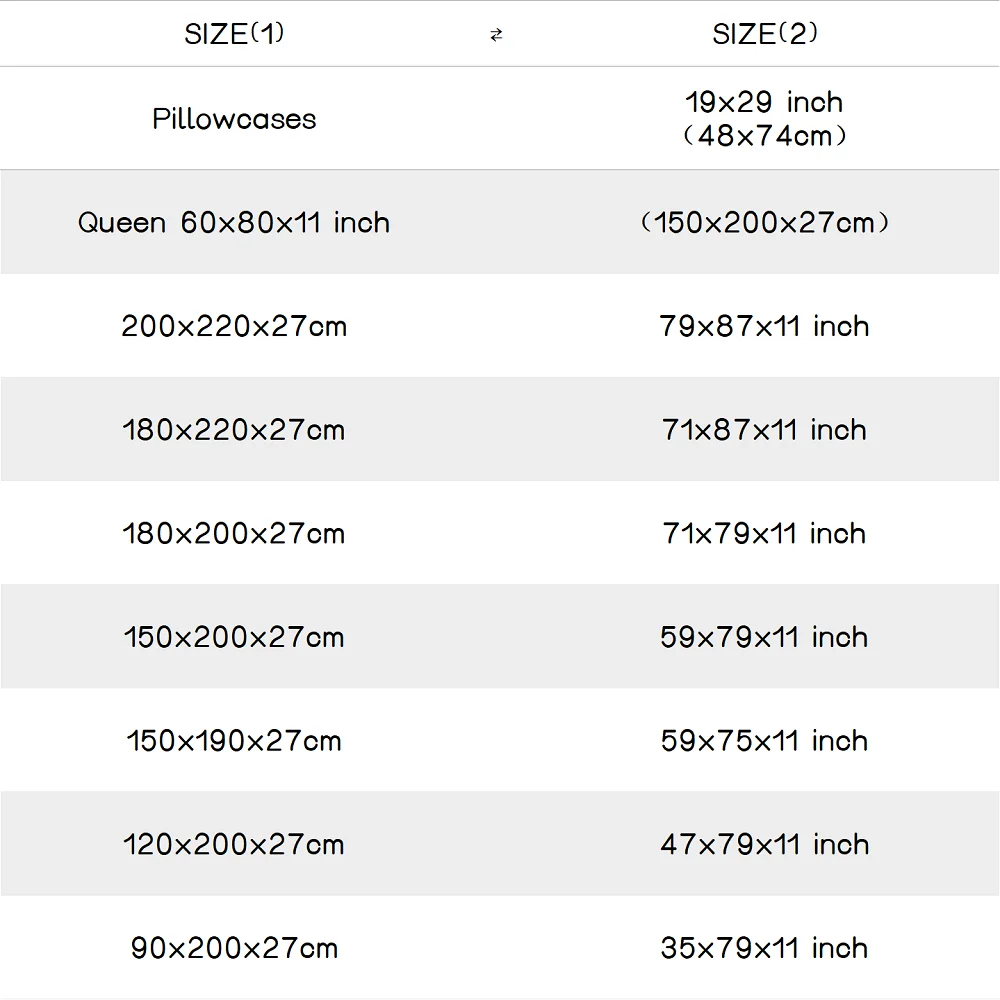Click the 79x87x11 inch cell

(x=765, y=326)
